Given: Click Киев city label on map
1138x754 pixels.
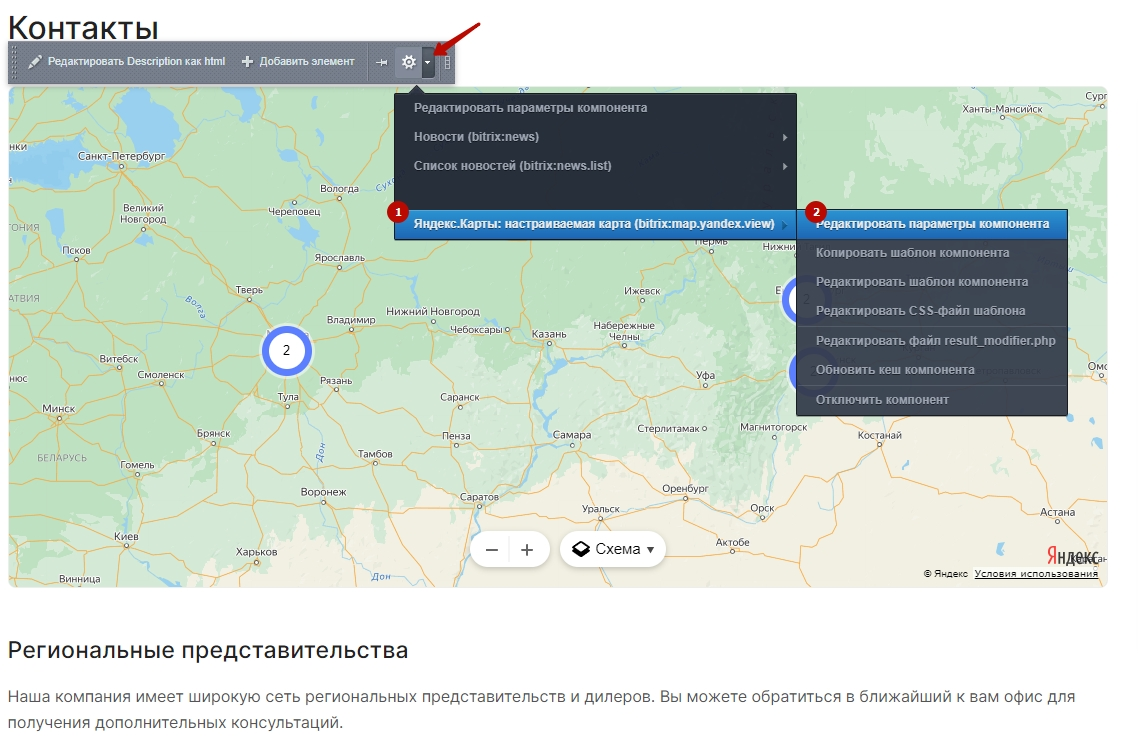Looking at the screenshot, I should pos(126,536).
